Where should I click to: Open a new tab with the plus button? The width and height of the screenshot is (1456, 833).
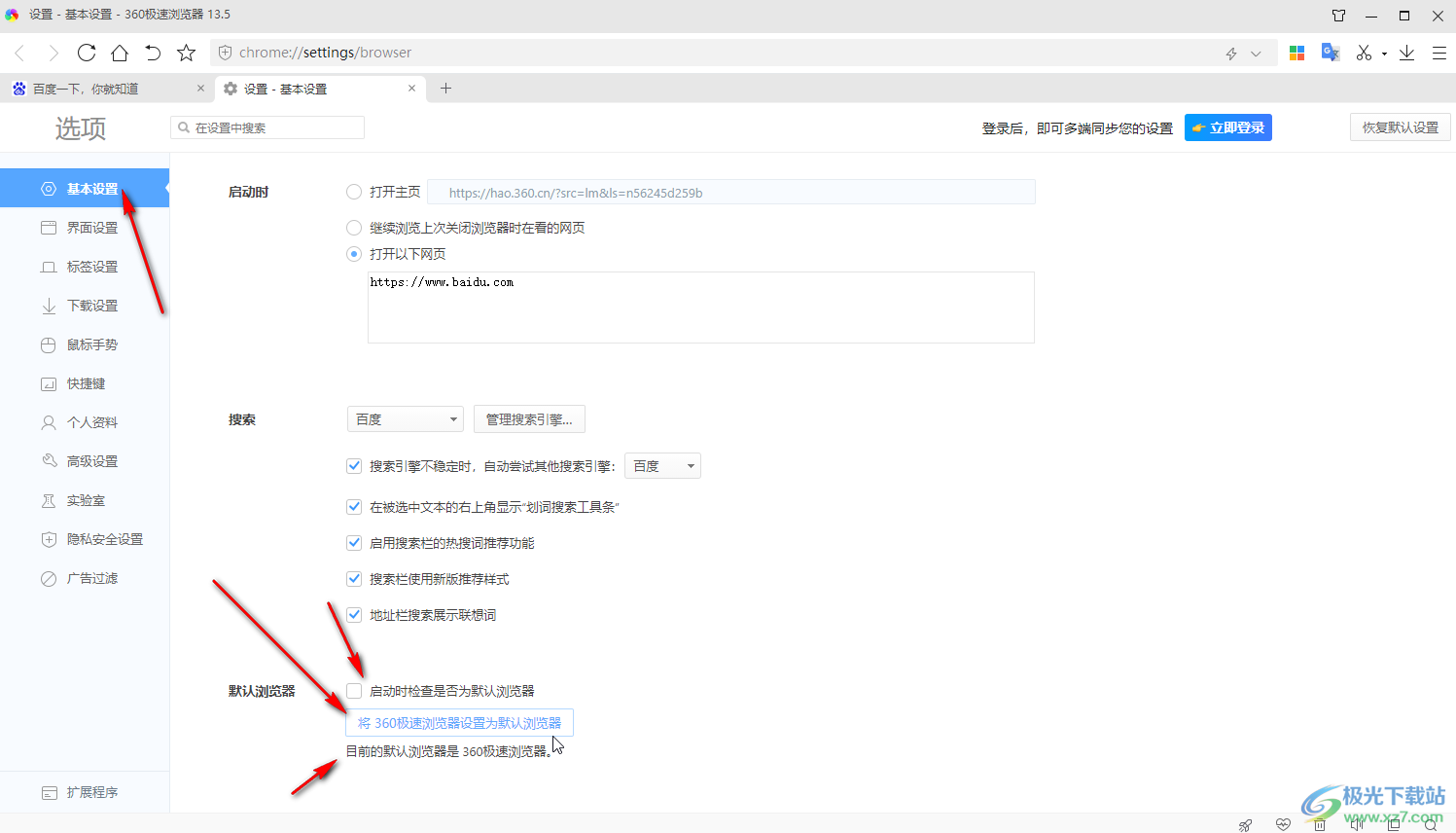pyautogui.click(x=445, y=89)
